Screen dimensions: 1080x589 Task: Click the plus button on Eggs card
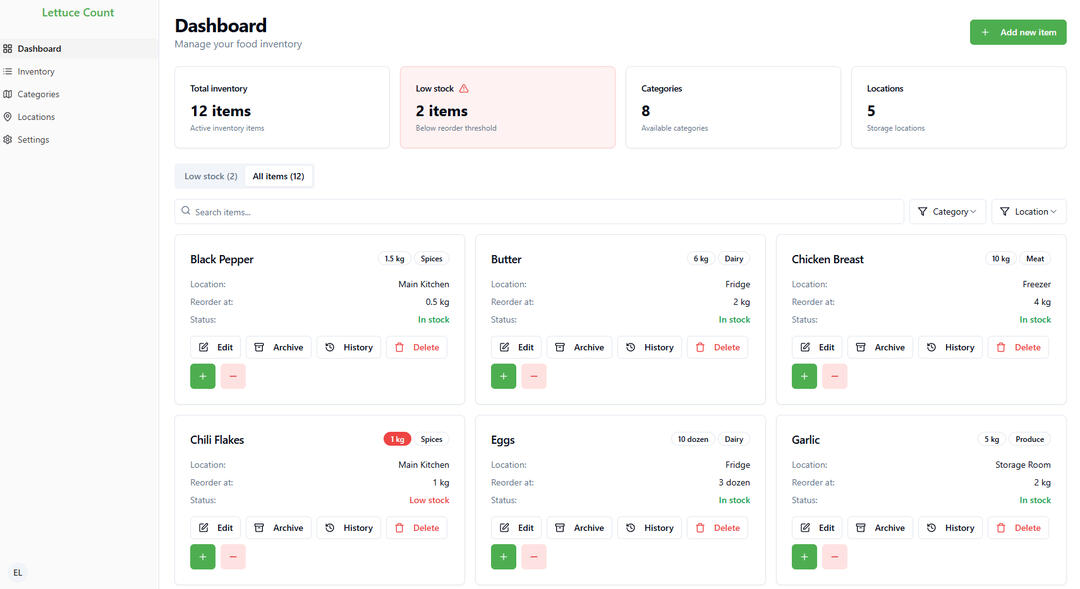point(503,557)
